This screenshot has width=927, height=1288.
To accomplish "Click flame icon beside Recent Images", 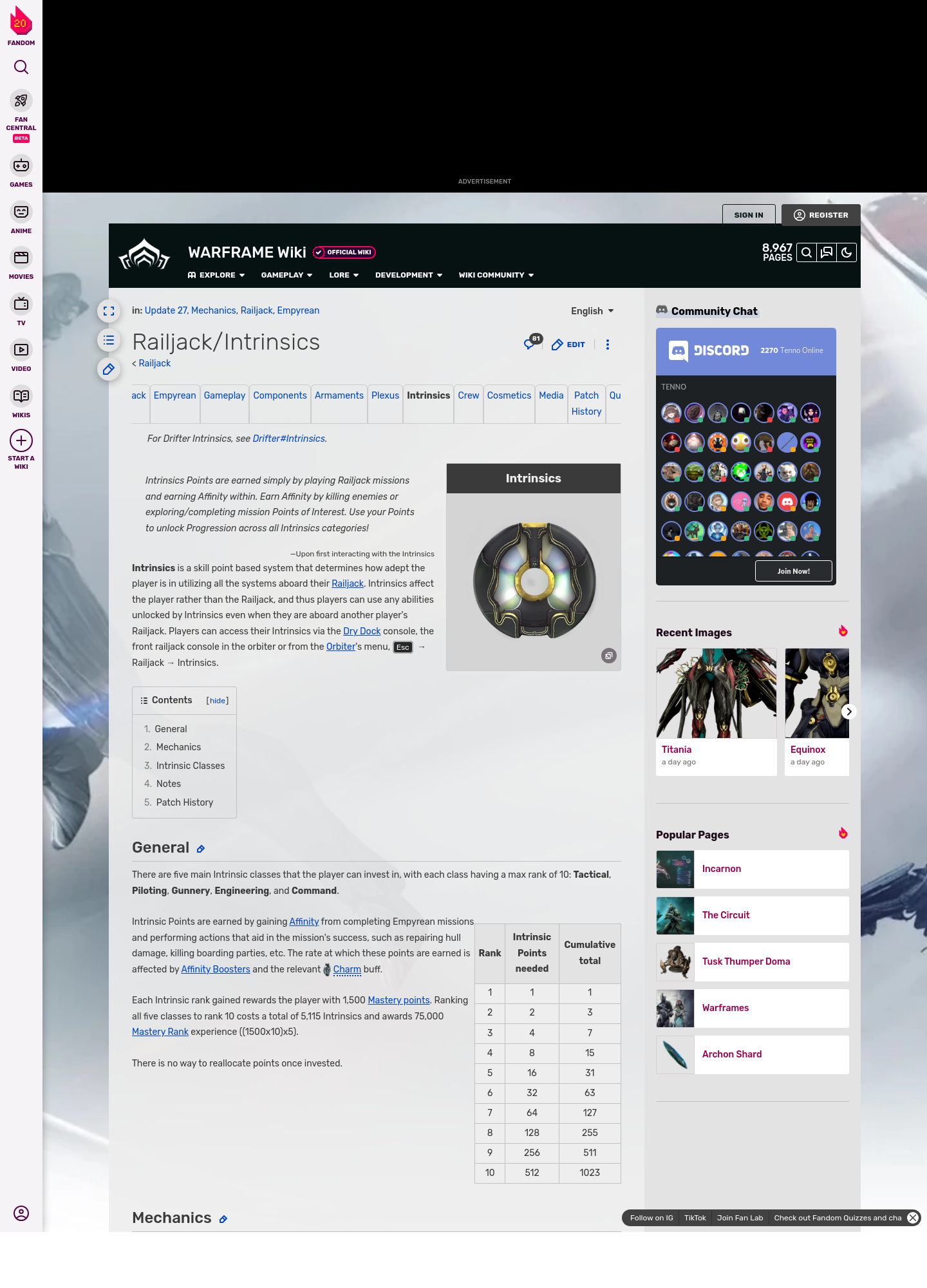I will click(843, 631).
